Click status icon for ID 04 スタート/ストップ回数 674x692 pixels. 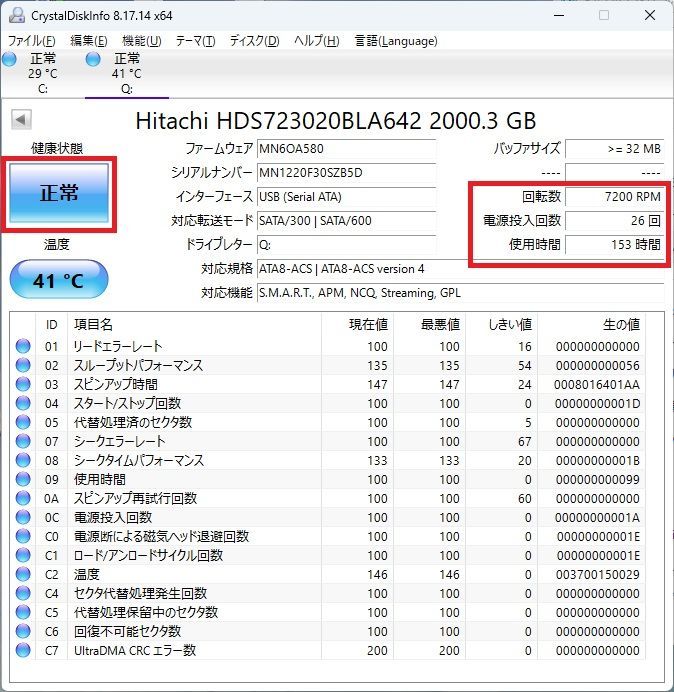point(23,403)
